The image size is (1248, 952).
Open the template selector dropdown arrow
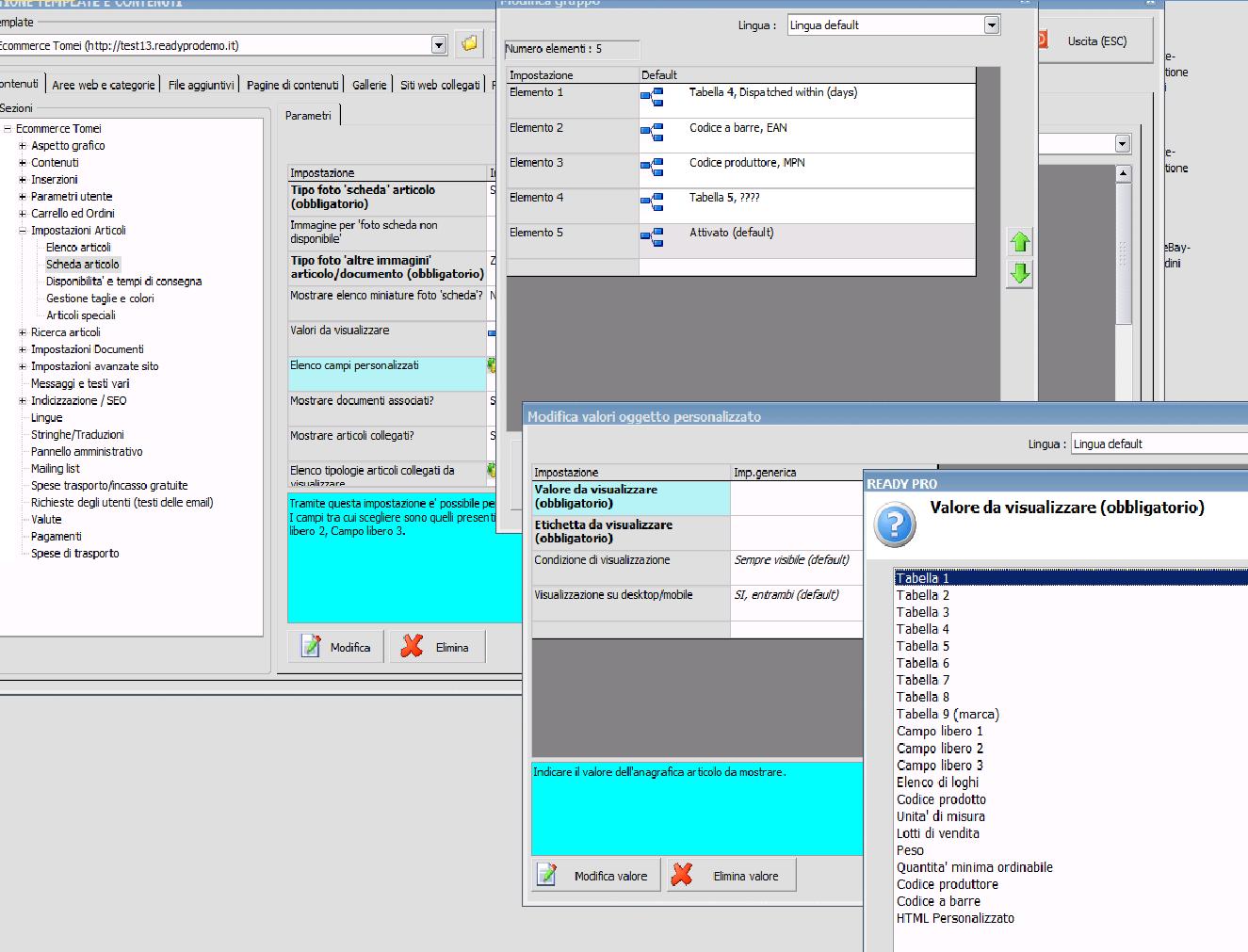tap(438, 44)
